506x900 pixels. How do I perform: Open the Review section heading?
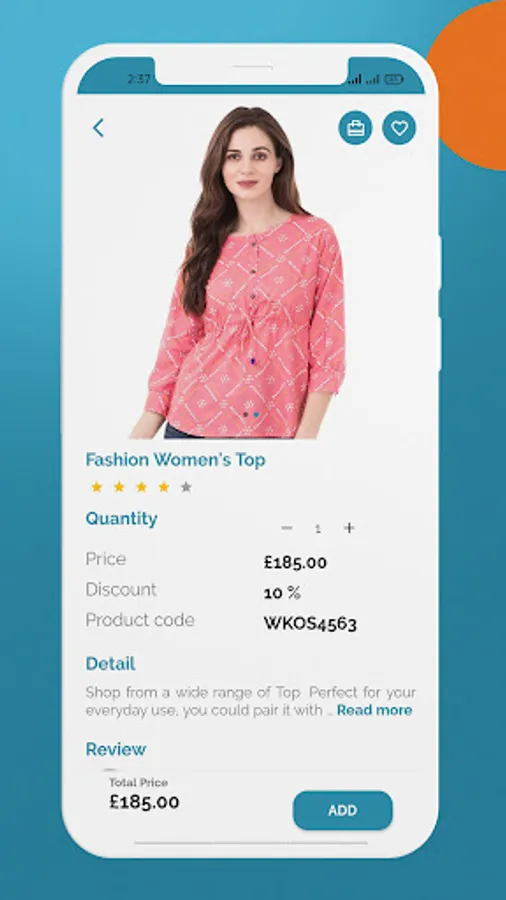(116, 749)
